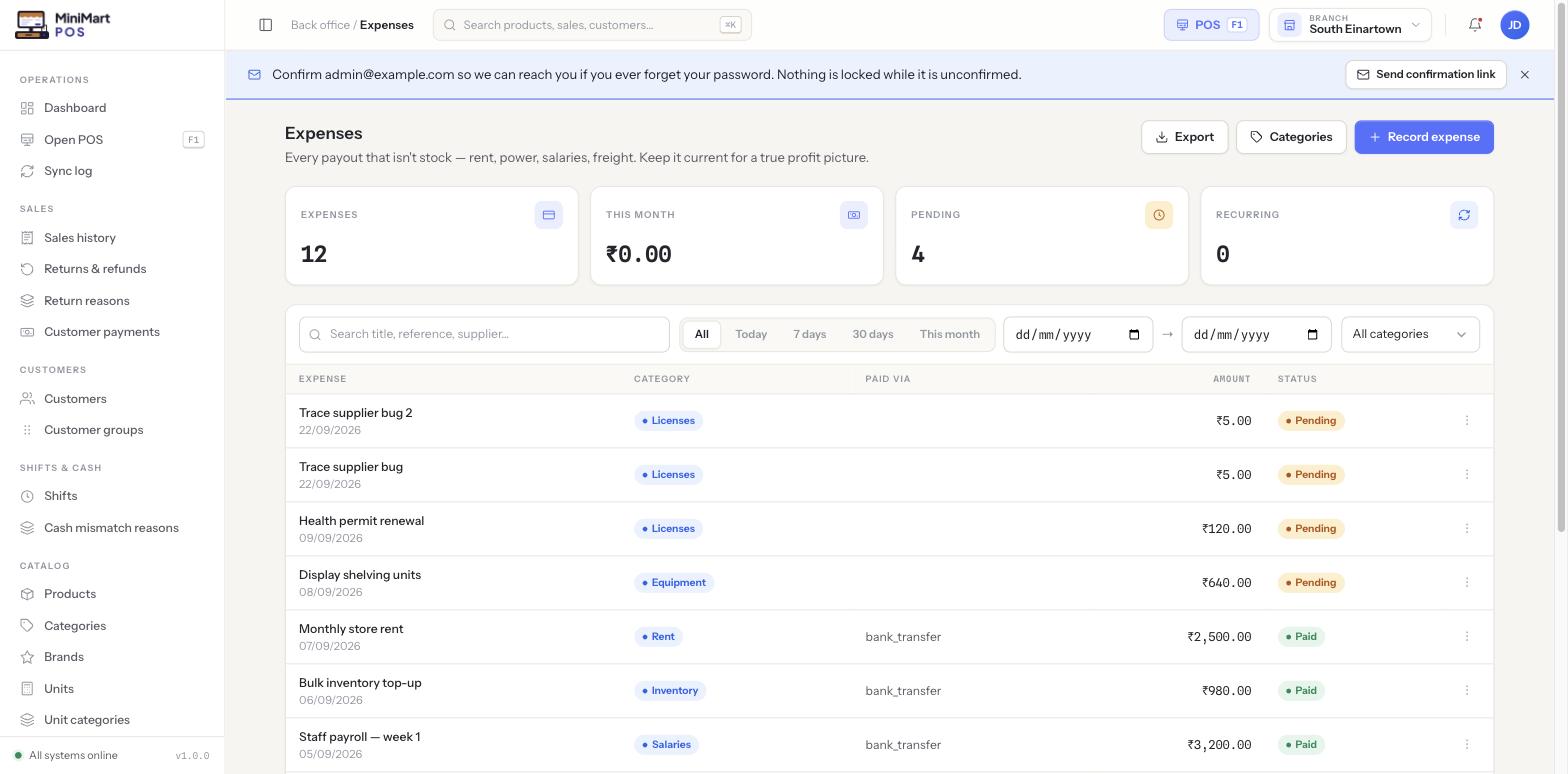Filter expenses to This month
This screenshot has height=774, width=1568.
click(x=950, y=335)
